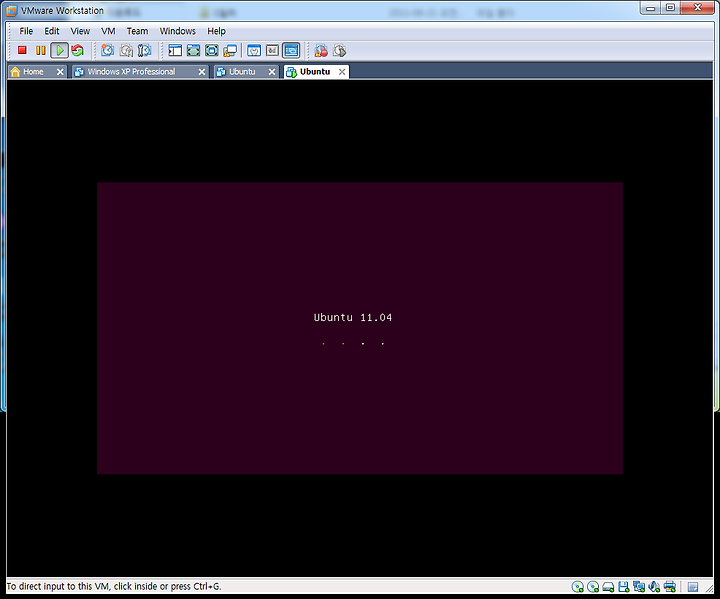The image size is (720, 599).
Task: Open the Windows menu
Action: point(177,31)
